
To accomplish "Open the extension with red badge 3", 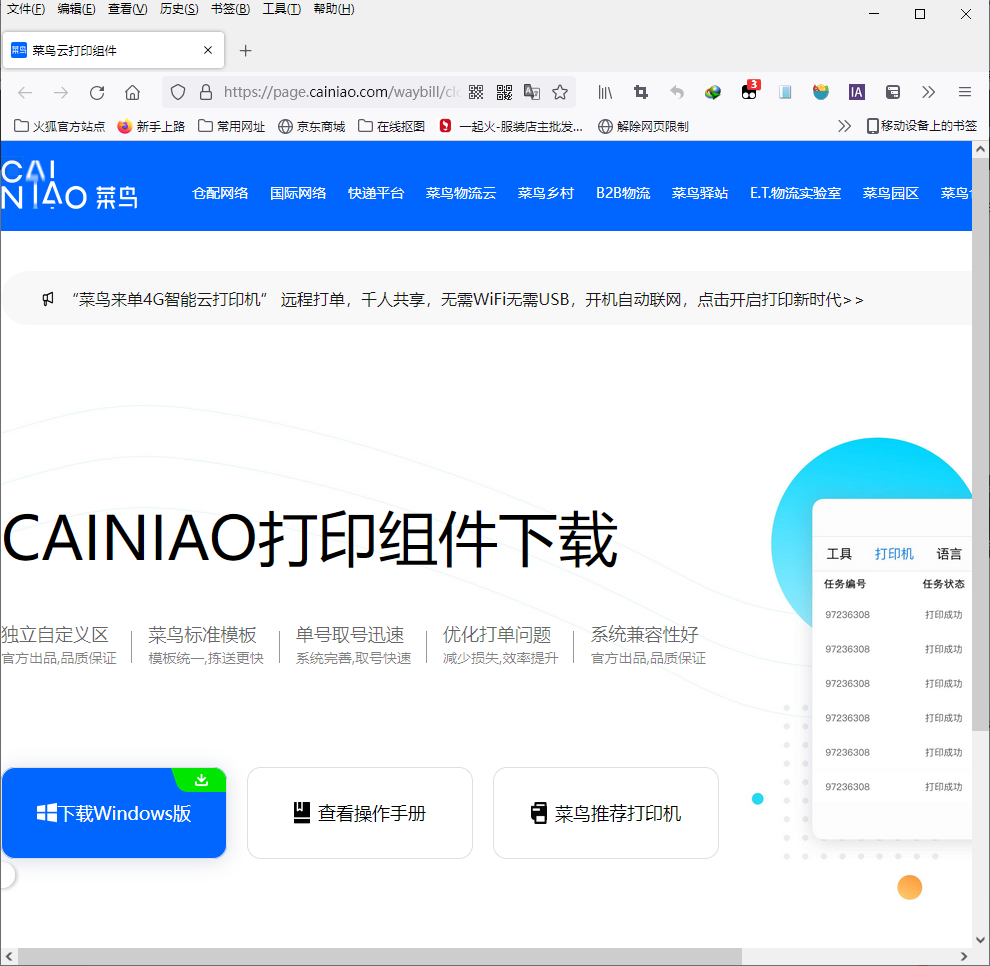I will (x=749, y=92).
